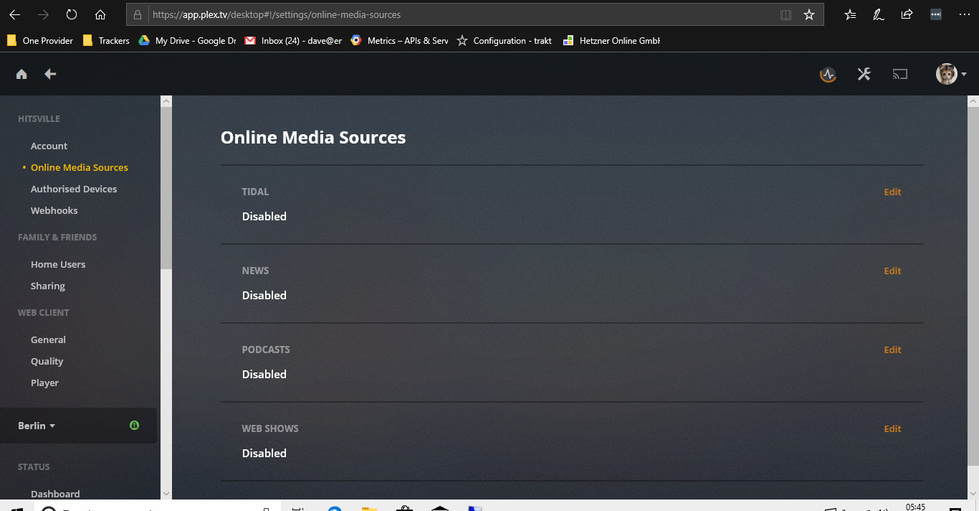Open the One Provider bookmark
979x511 pixels.
click(40, 41)
